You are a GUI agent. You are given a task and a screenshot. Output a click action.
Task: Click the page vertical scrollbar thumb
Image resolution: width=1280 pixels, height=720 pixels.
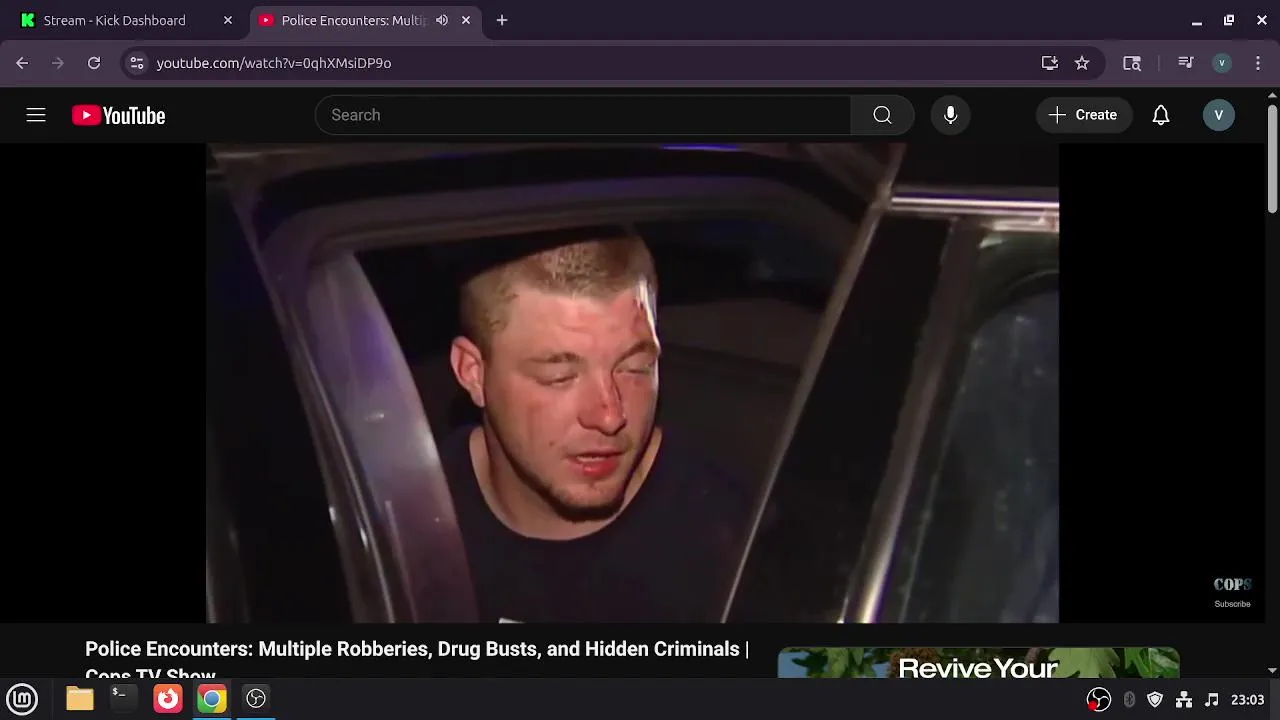pos(1272,158)
